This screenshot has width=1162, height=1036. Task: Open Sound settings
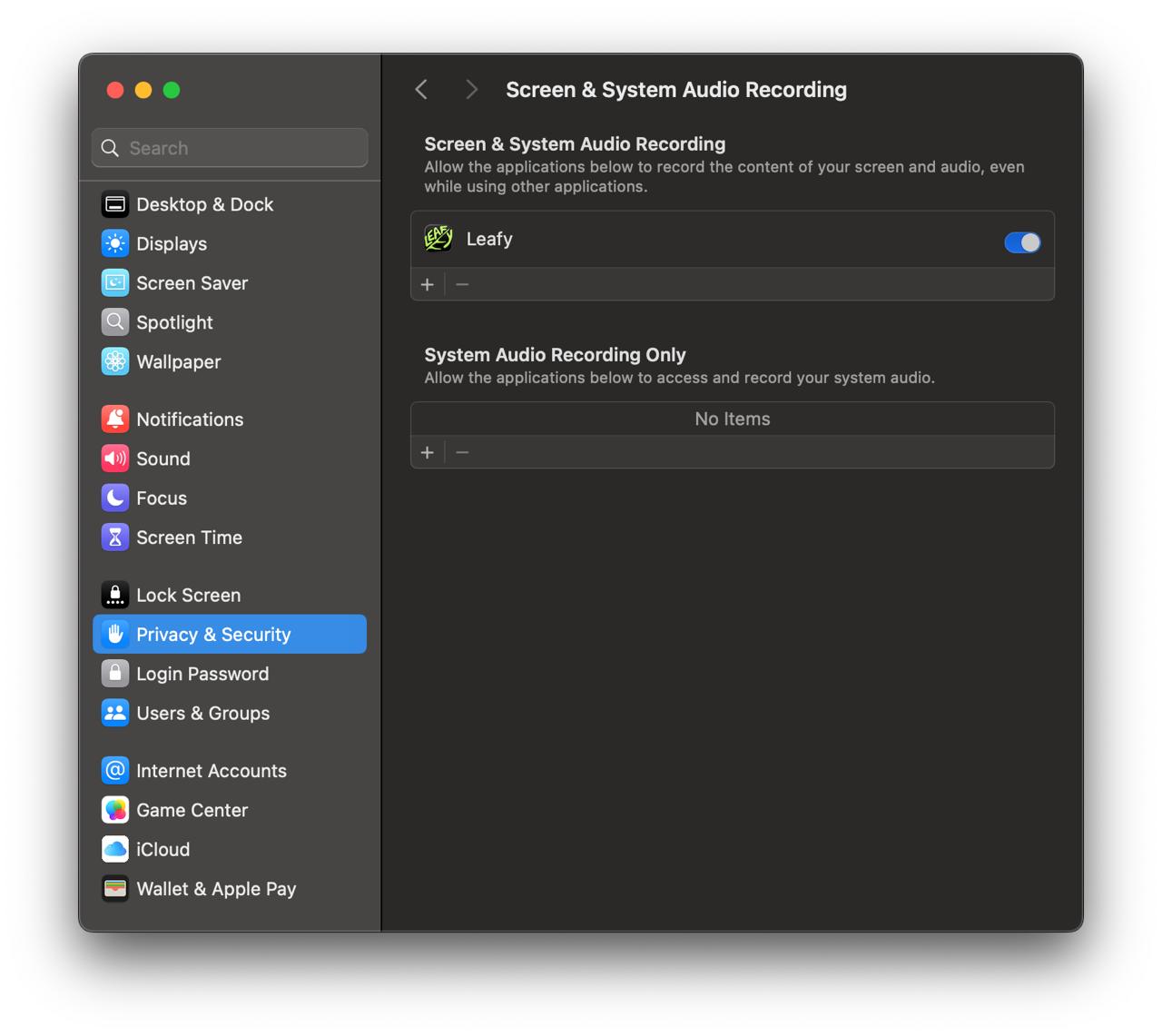point(230,459)
